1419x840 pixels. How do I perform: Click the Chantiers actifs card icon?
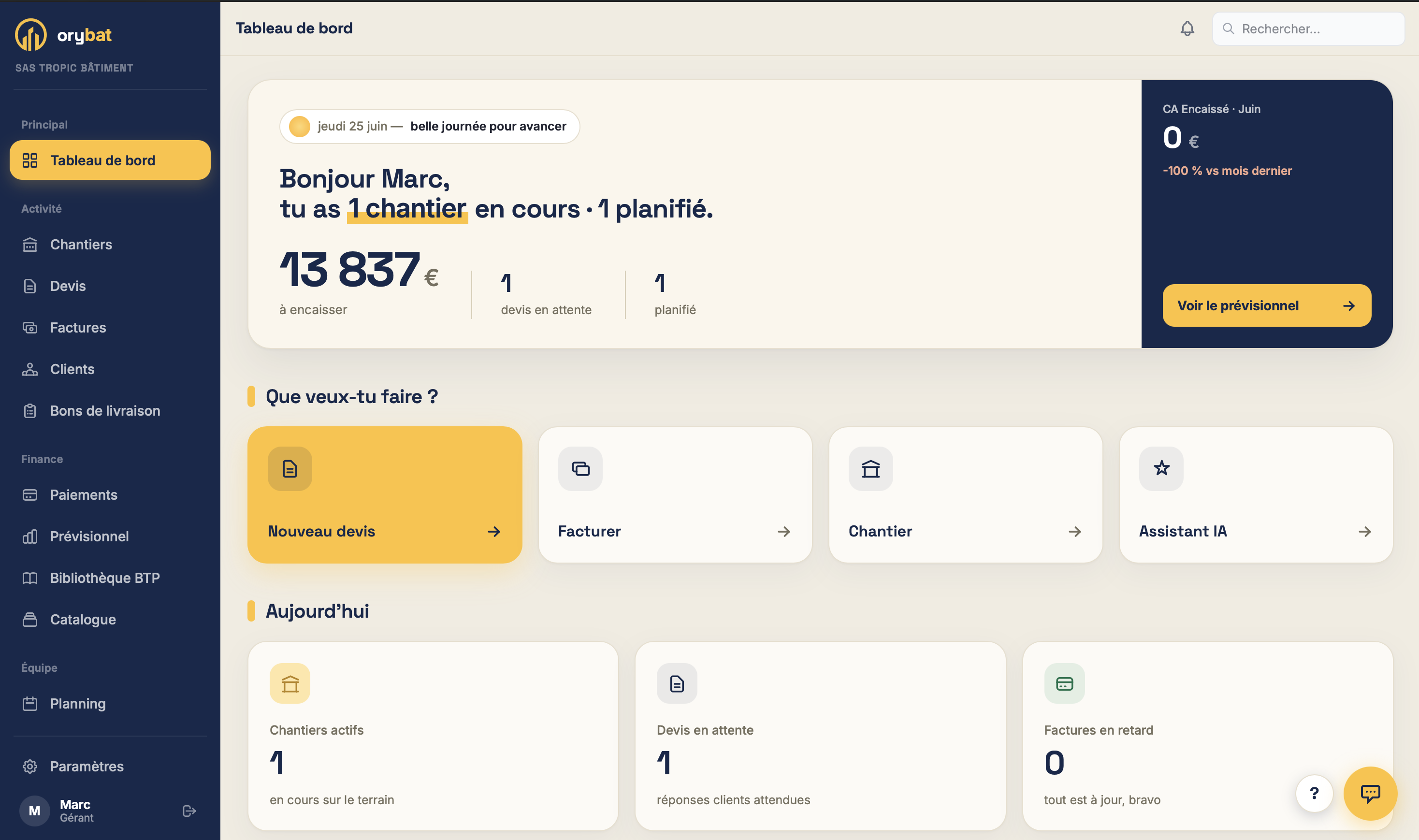click(290, 683)
